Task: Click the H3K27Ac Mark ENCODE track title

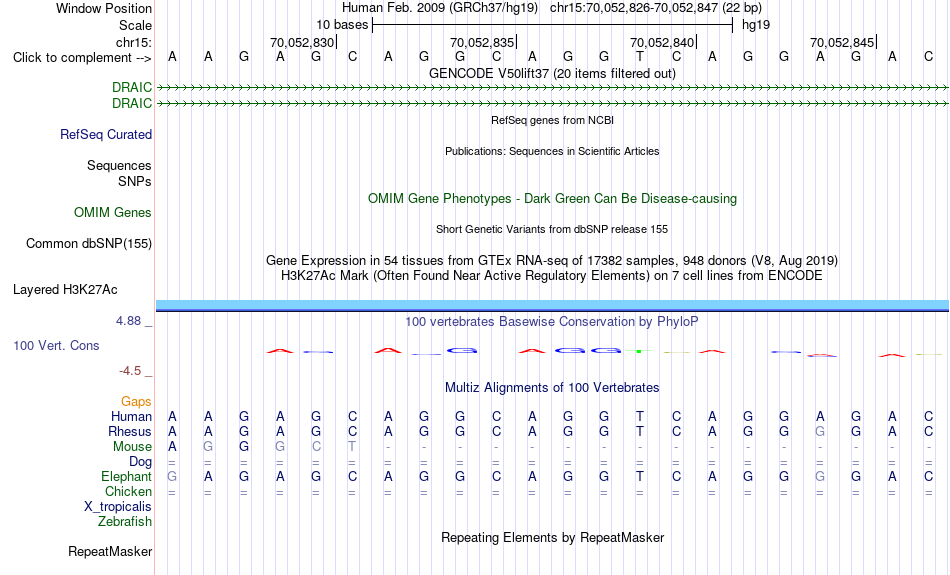Action: coord(552,276)
